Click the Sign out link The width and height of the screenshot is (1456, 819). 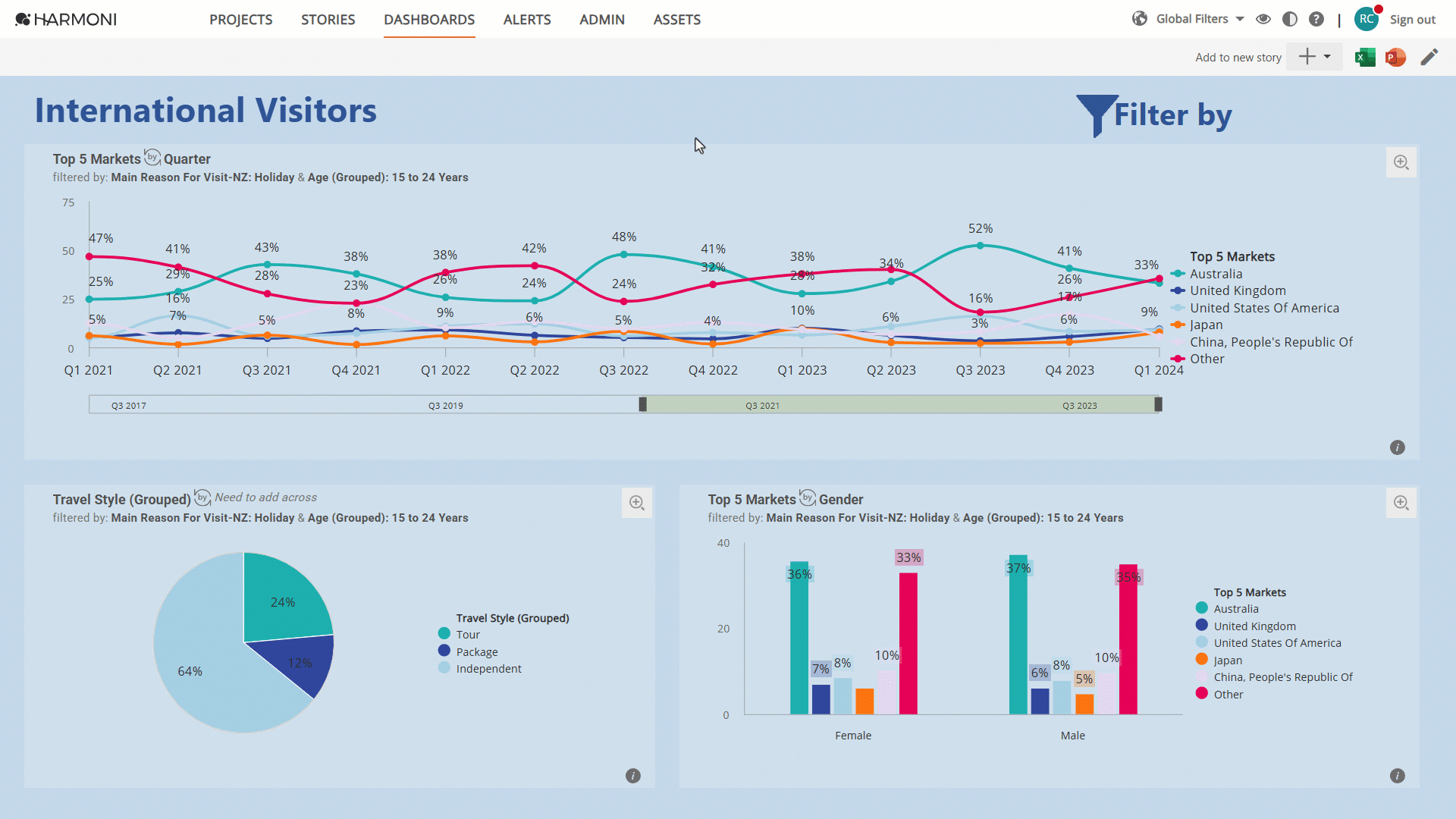[1412, 20]
